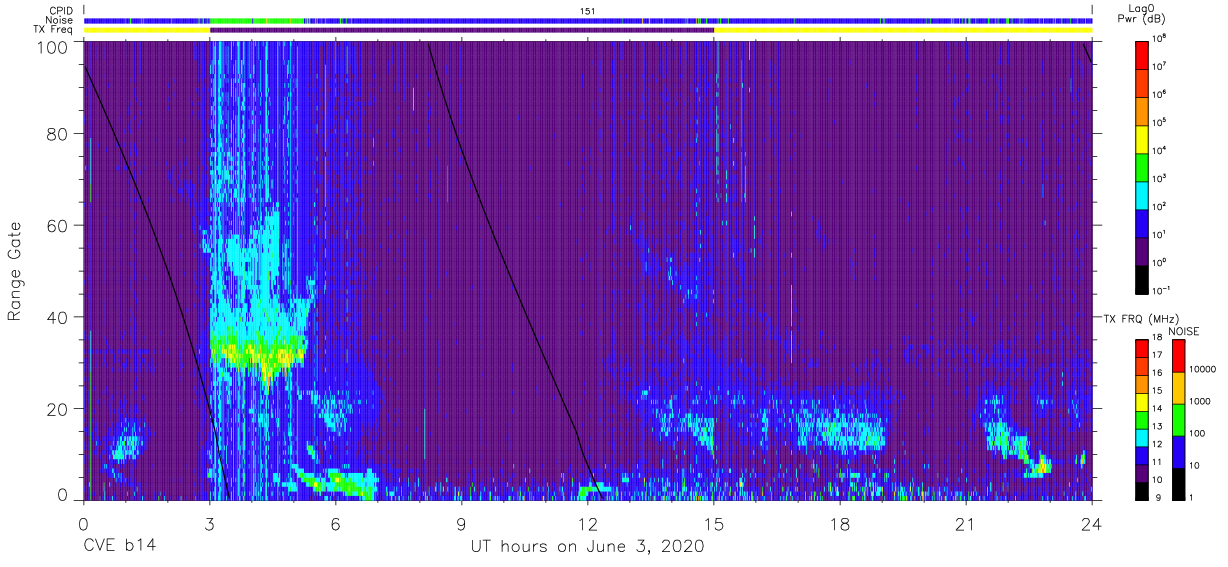The image size is (1228, 567).
Task: Click the UT hours on June 3, 2020 title
Action: click(588, 547)
